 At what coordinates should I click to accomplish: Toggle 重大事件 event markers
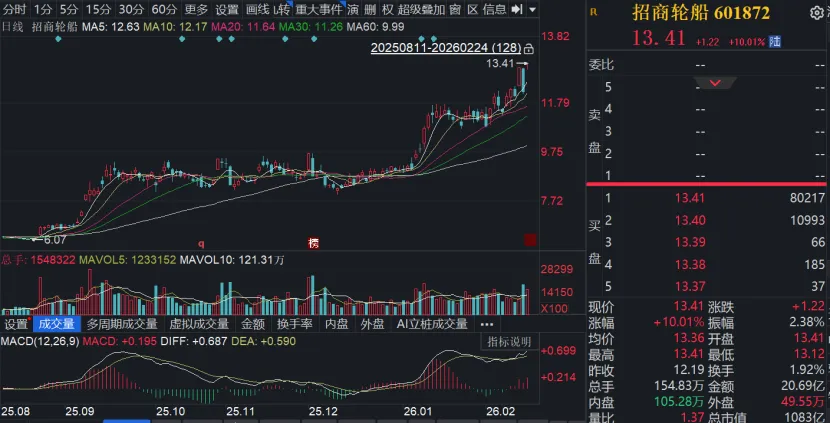tap(319, 9)
